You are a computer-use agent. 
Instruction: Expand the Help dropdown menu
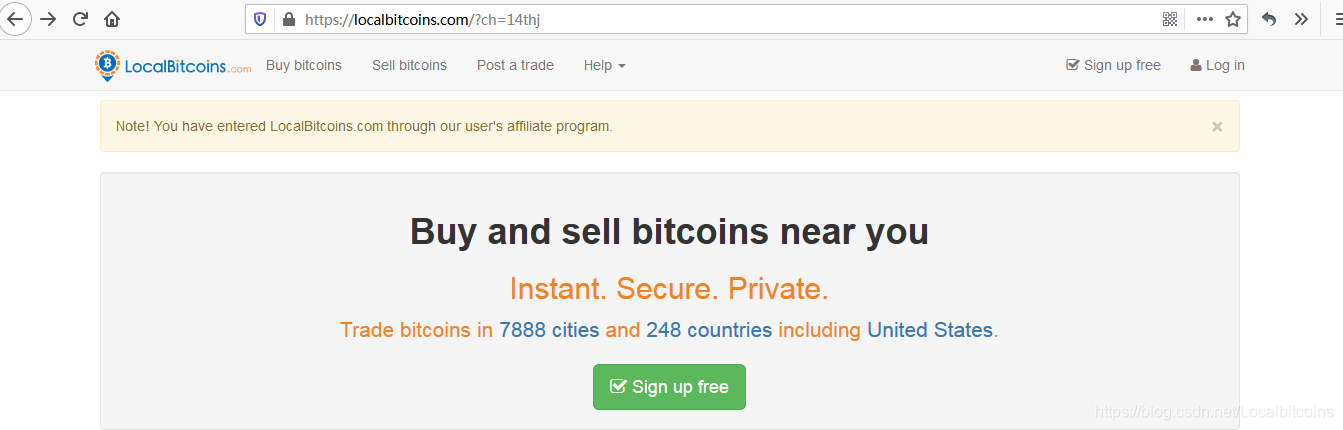point(604,65)
